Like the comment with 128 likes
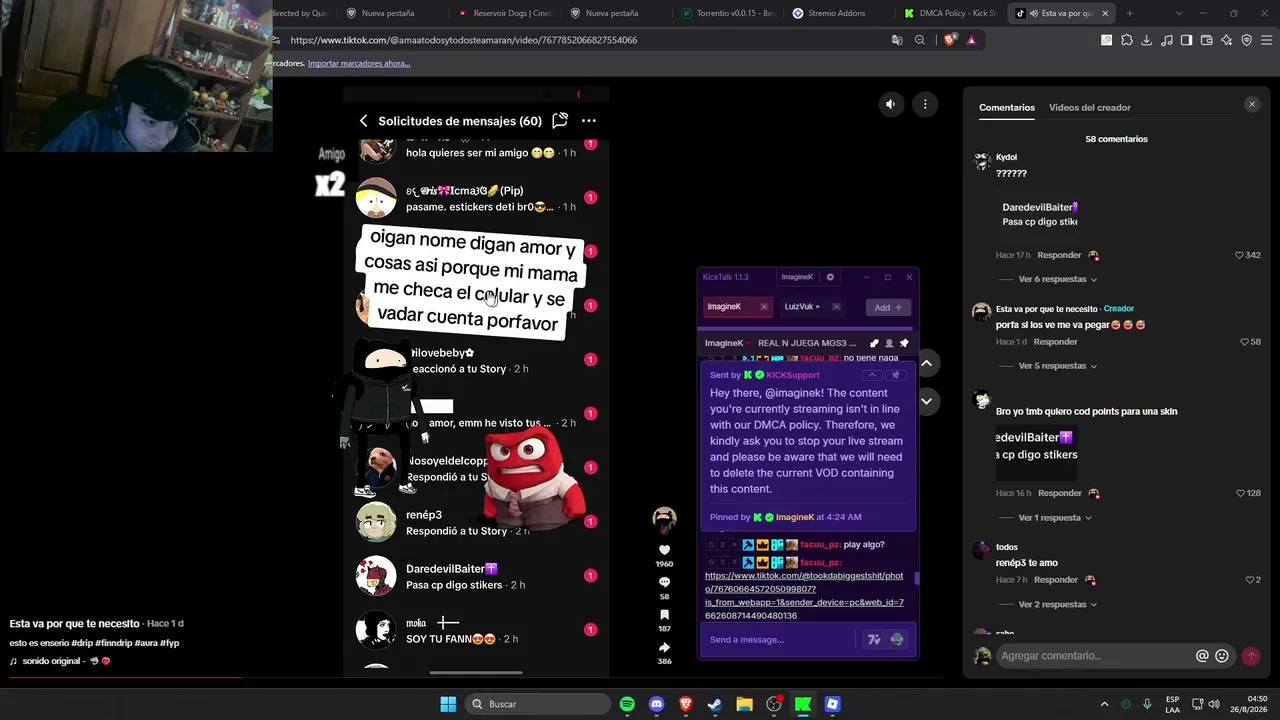 (x=1240, y=493)
